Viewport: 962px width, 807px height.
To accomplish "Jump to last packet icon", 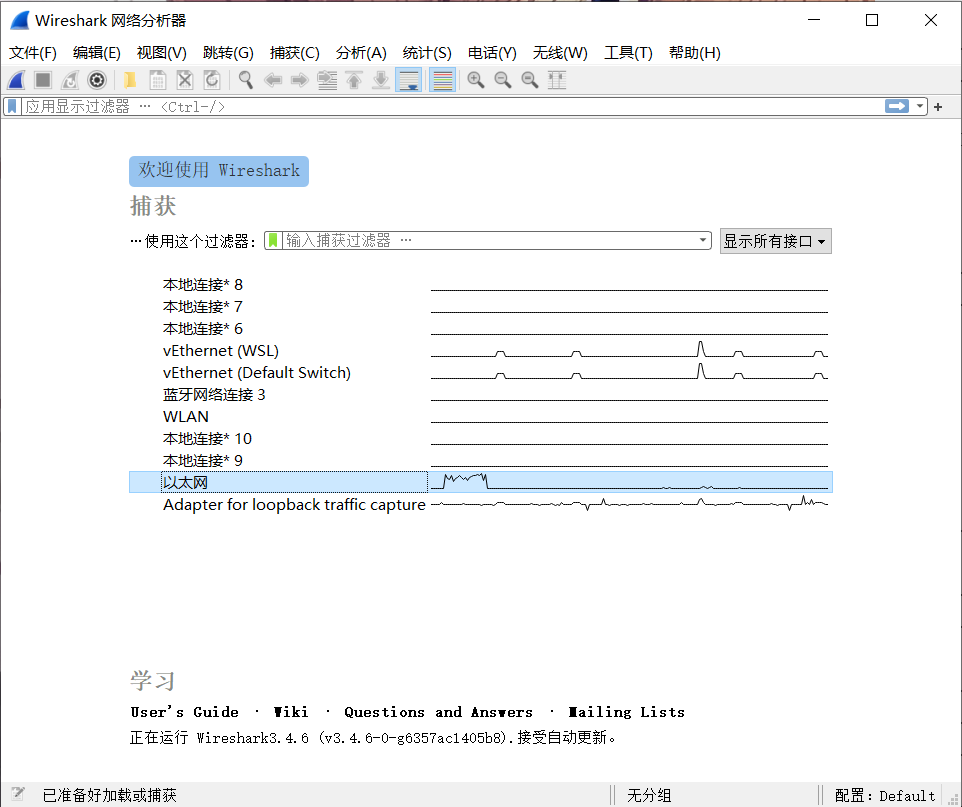I will pyautogui.click(x=381, y=80).
